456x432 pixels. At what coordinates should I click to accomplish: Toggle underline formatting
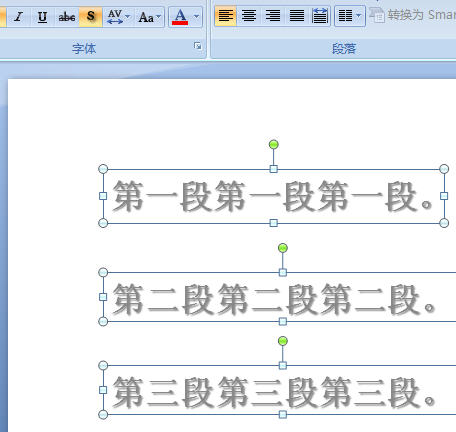click(42, 16)
